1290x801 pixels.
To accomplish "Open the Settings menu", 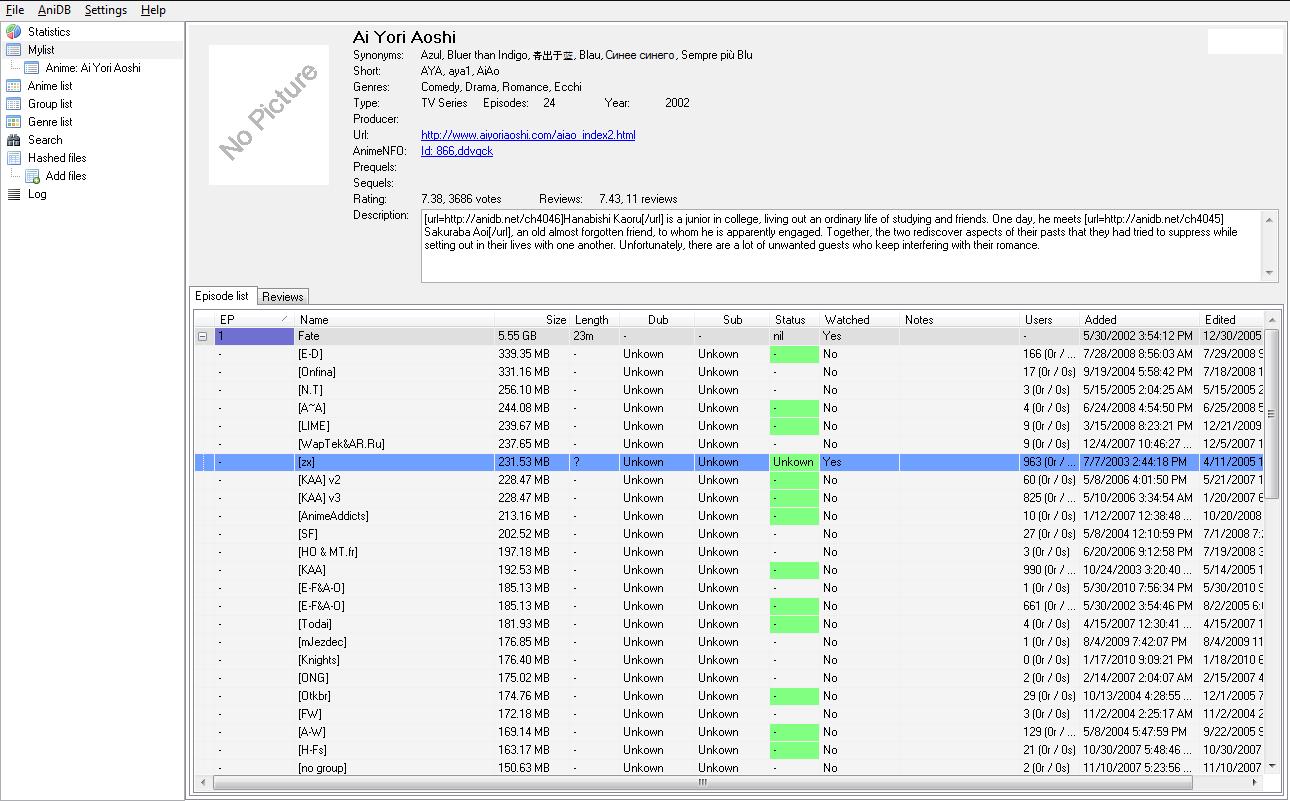I will pyautogui.click(x=105, y=10).
